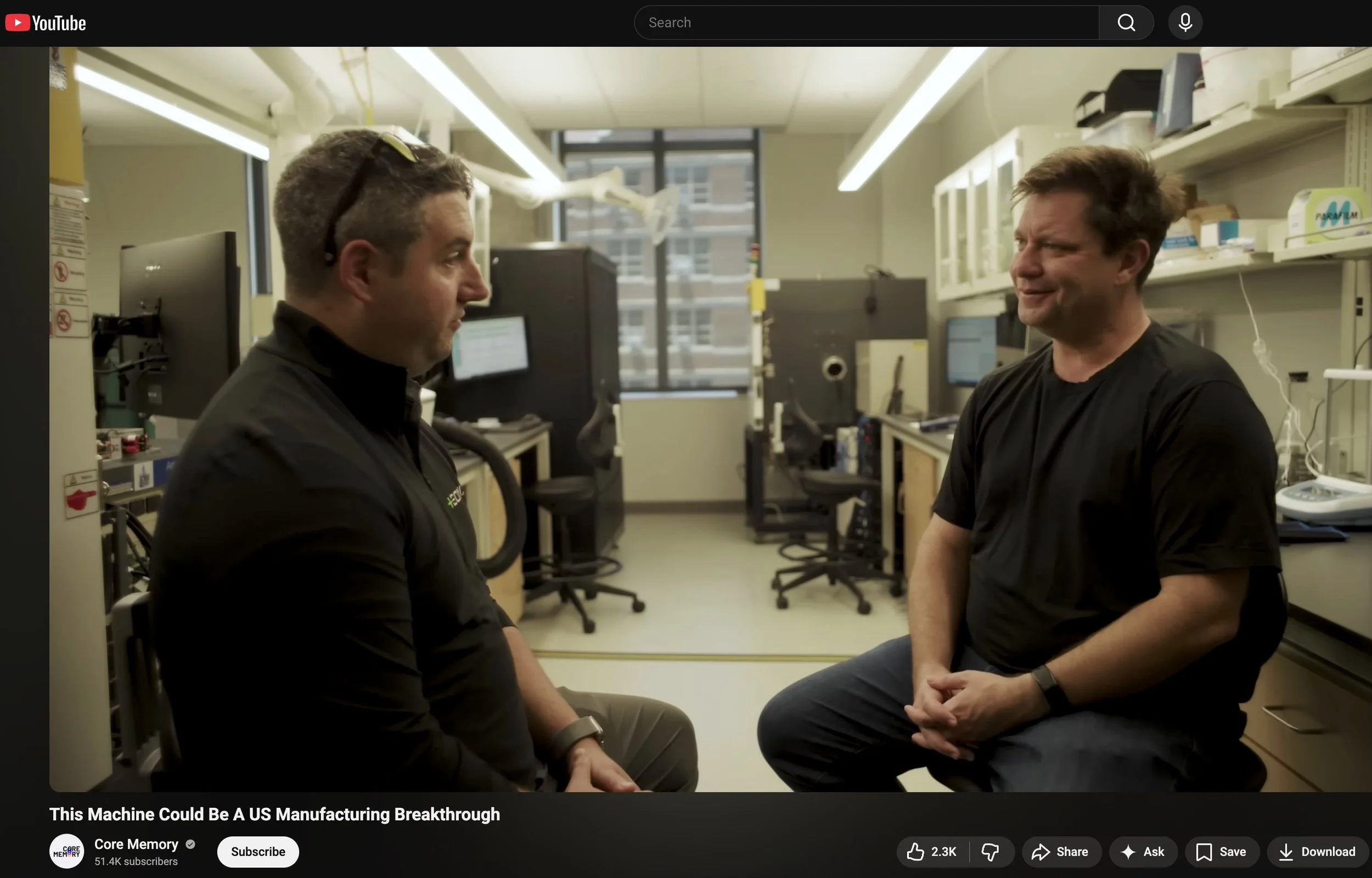Image resolution: width=1372 pixels, height=878 pixels.
Task: Open the Core Memory channel name link
Action: 136,845
